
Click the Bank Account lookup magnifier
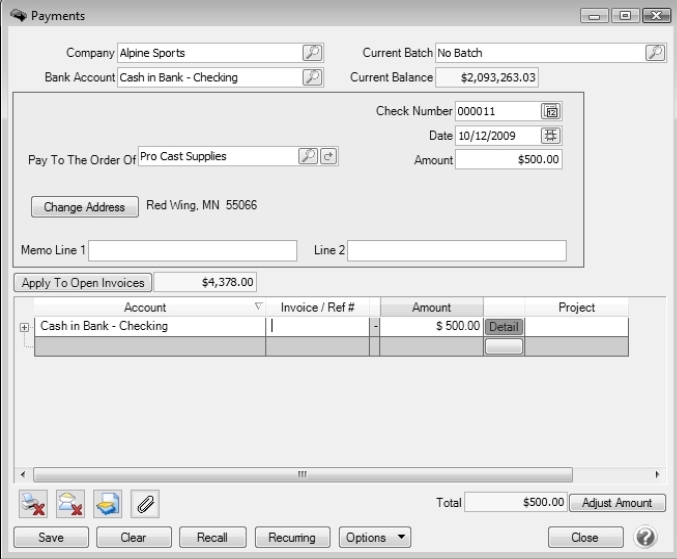[x=312, y=77]
